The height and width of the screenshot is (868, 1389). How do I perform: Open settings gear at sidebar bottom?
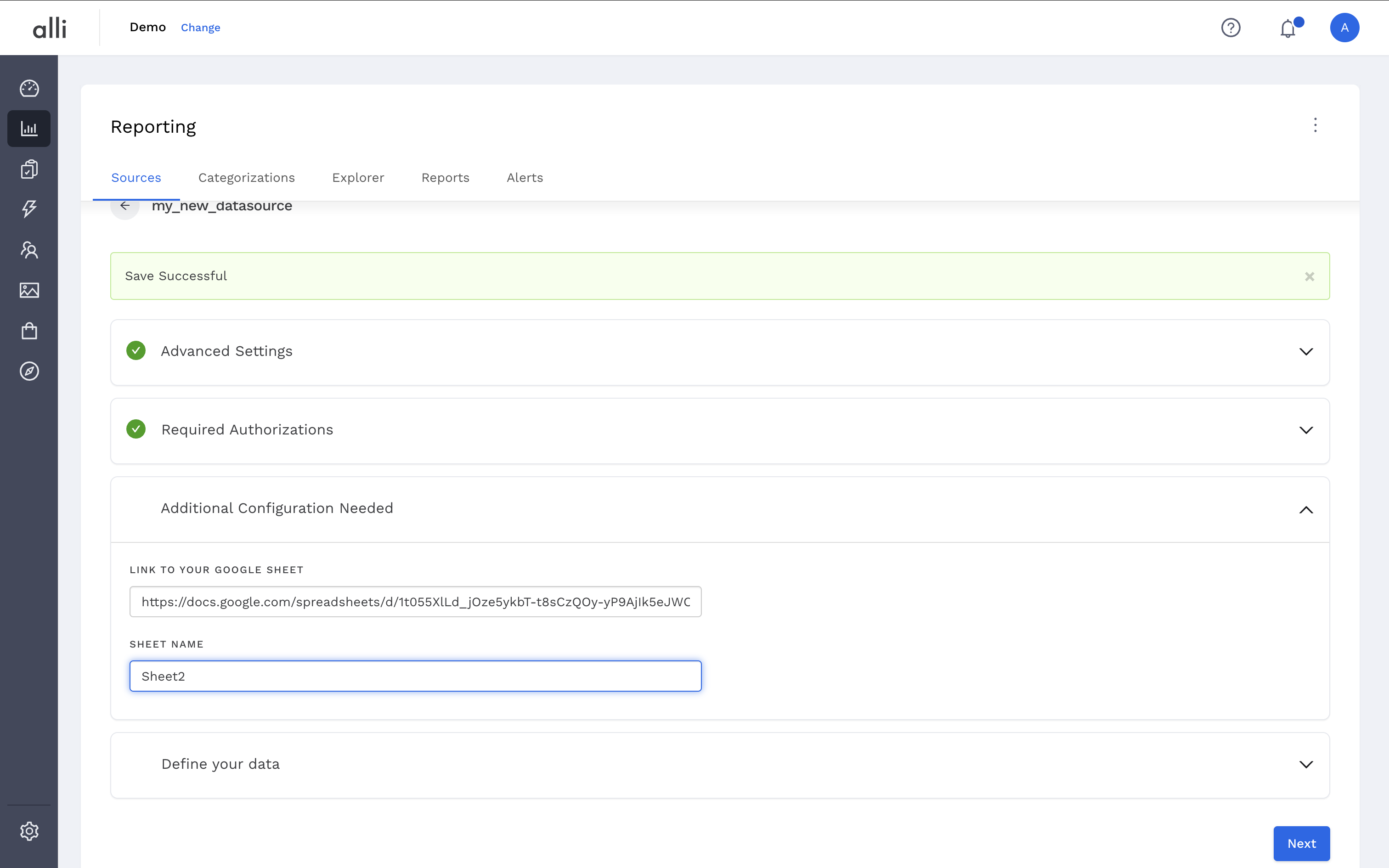click(x=29, y=831)
